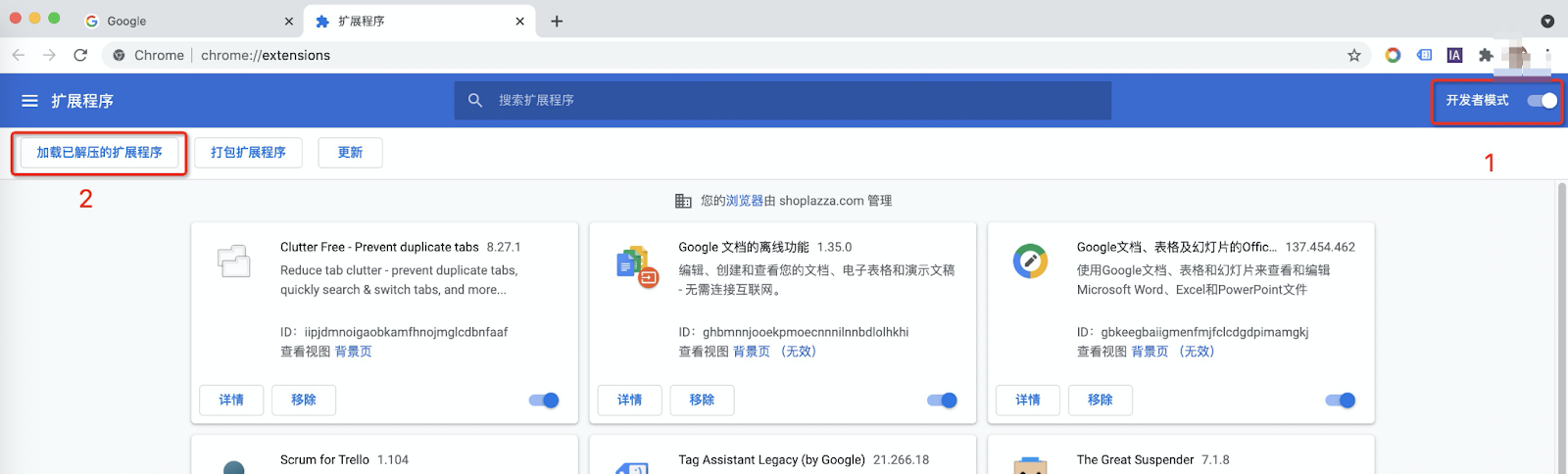Click Clutter Free extension icon
This screenshot has height=474, width=1568.
[234, 261]
